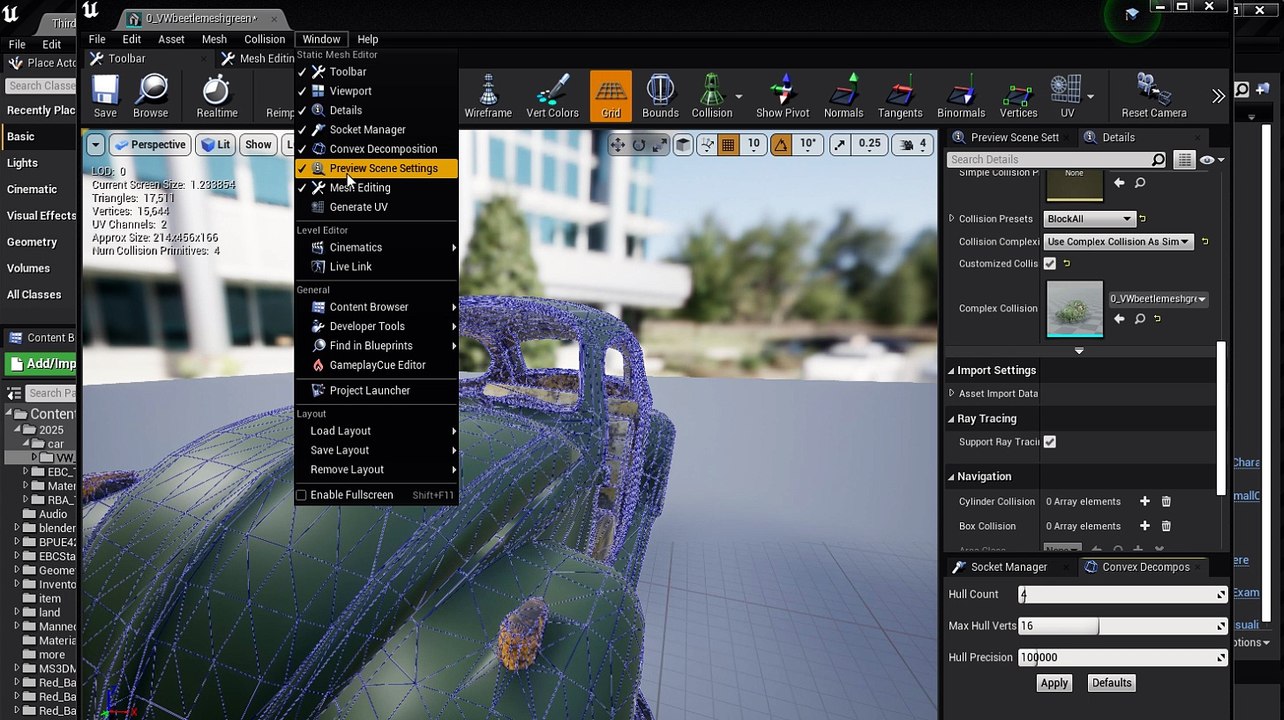Adjust the Hull Count slider
Image resolution: width=1284 pixels, height=720 pixels.
click(x=1122, y=594)
